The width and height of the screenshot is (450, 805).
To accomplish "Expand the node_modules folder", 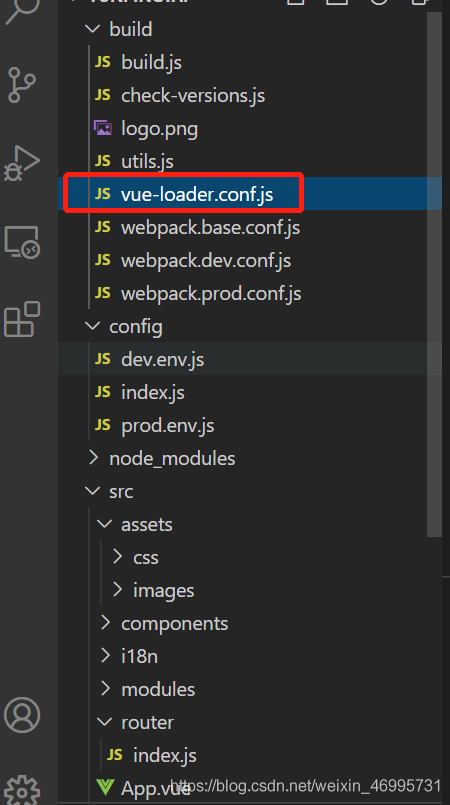I will click(x=93, y=458).
